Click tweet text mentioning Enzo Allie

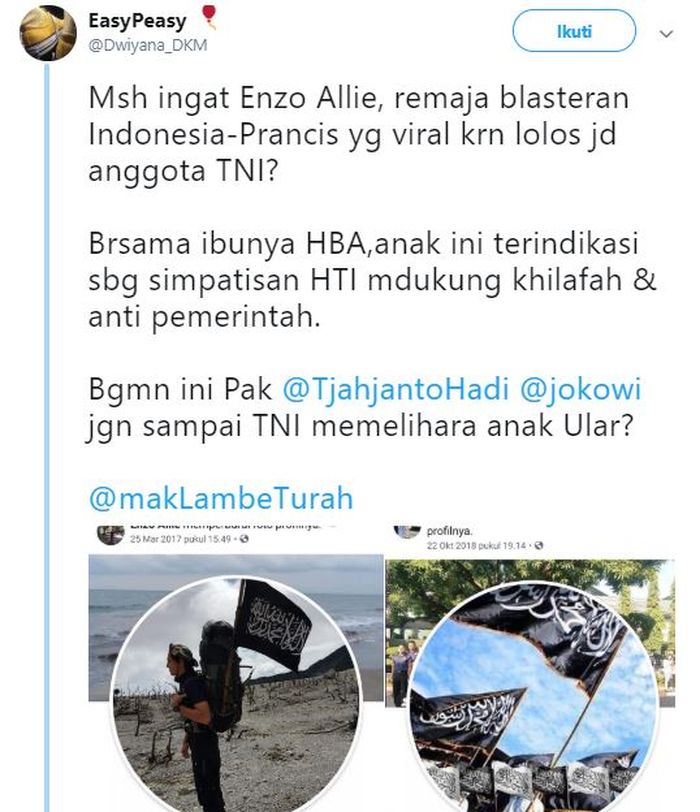coord(358,134)
